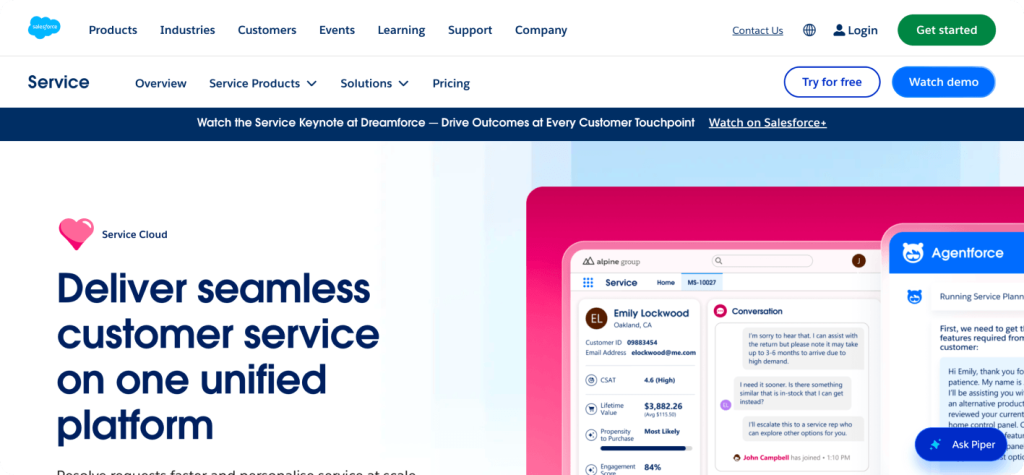Click the Login text link
Viewport: 1024px width, 475px height.
point(863,30)
